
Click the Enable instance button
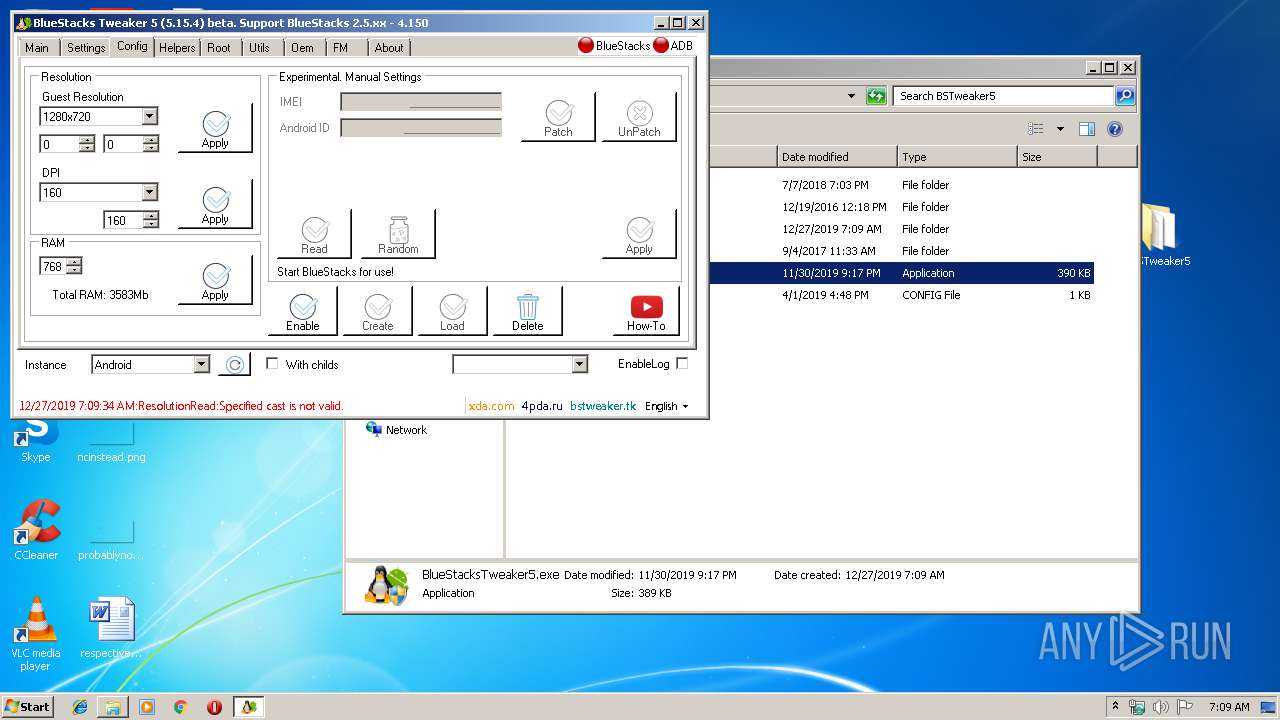(x=303, y=311)
